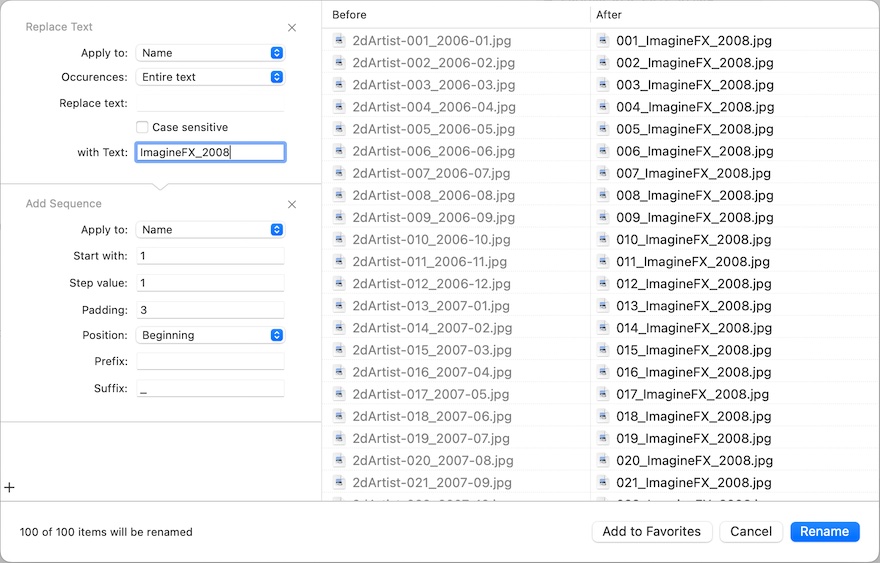Image resolution: width=880 pixels, height=563 pixels.
Task: Select renamed file 013_ImagineFX_2008.jpg
Action: [x=694, y=305]
